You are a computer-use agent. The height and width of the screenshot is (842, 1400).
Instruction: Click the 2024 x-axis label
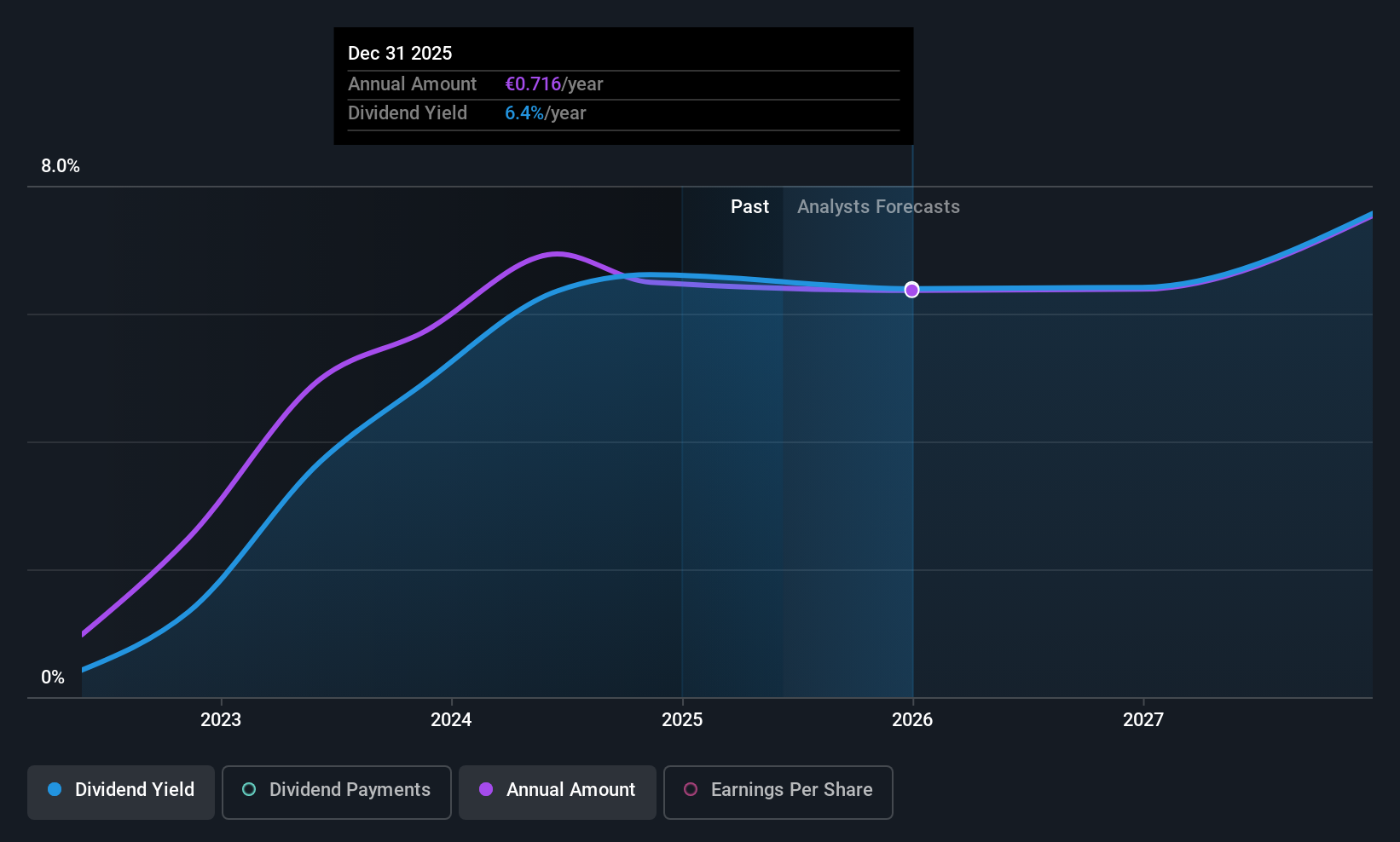[451, 719]
